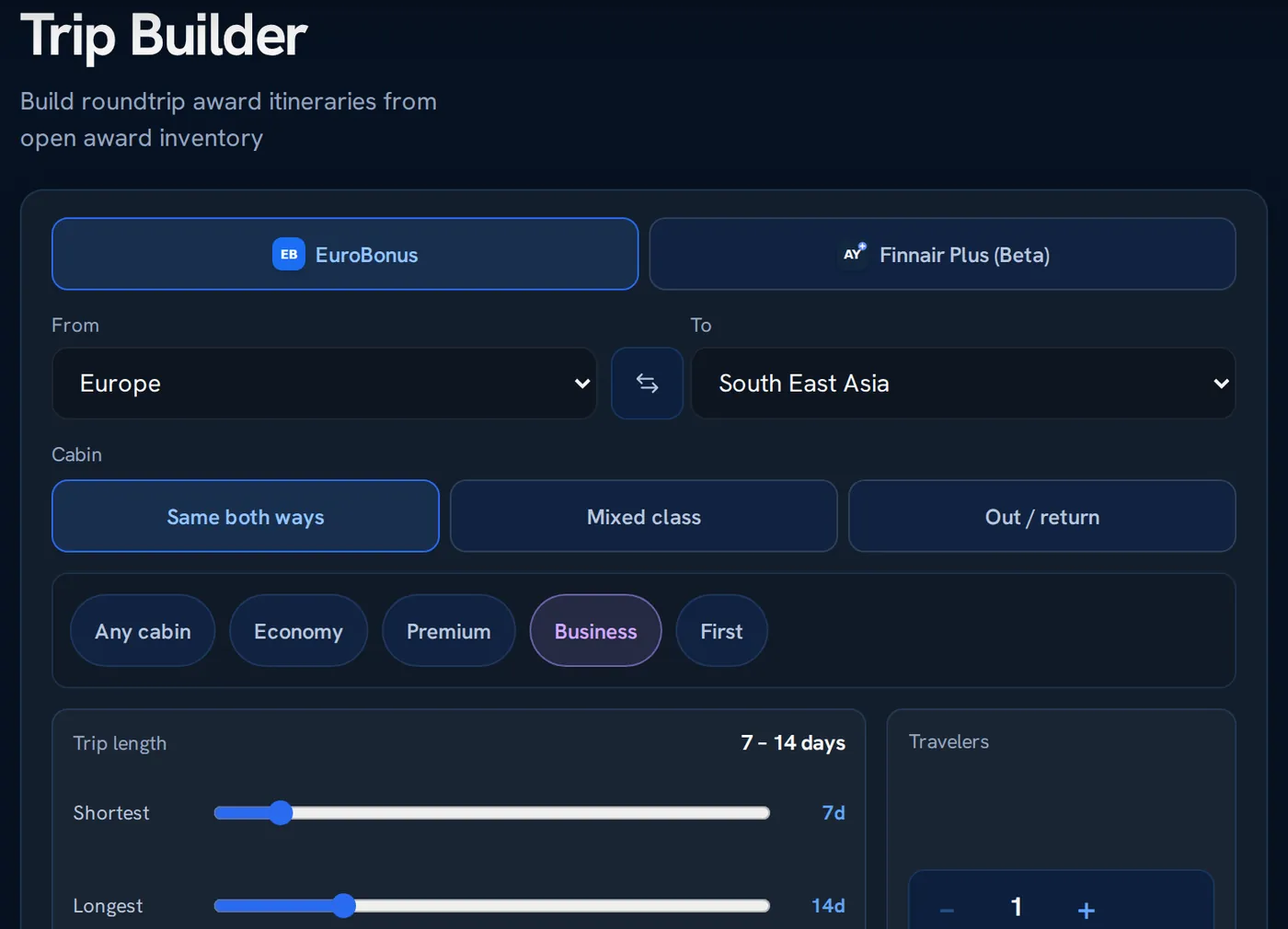Select the Business cabin option
This screenshot has height=929, width=1288.
click(596, 631)
